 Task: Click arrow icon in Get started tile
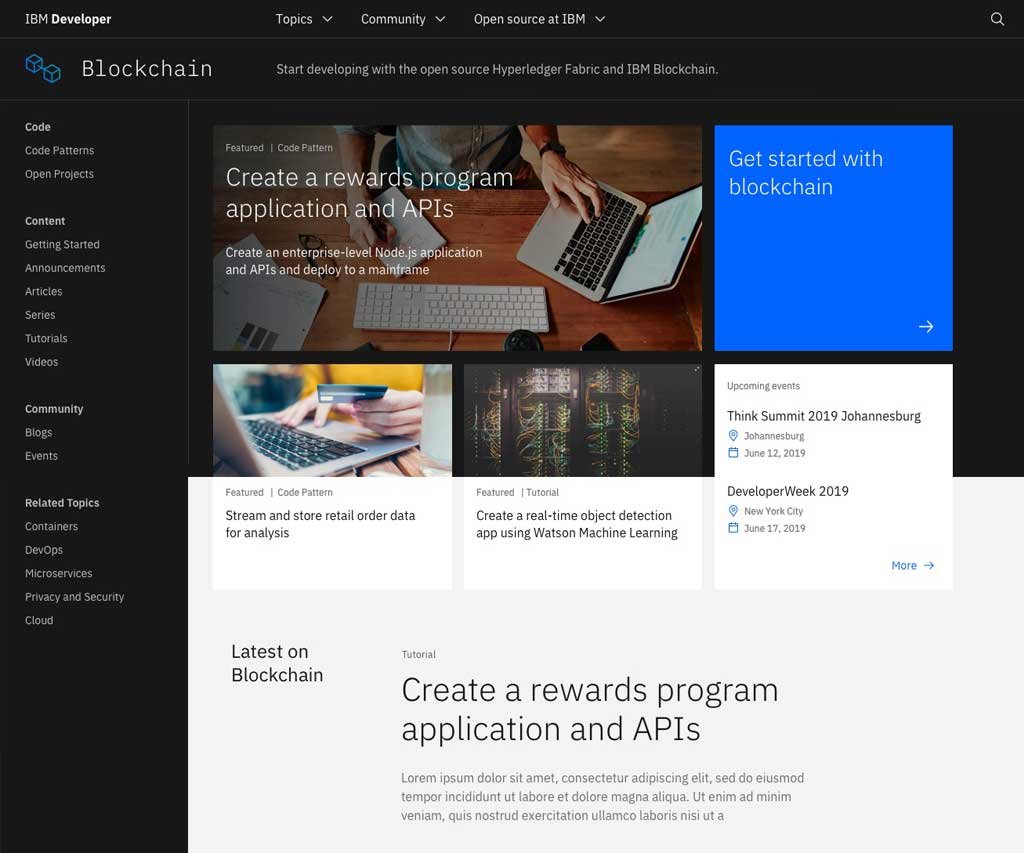point(925,327)
